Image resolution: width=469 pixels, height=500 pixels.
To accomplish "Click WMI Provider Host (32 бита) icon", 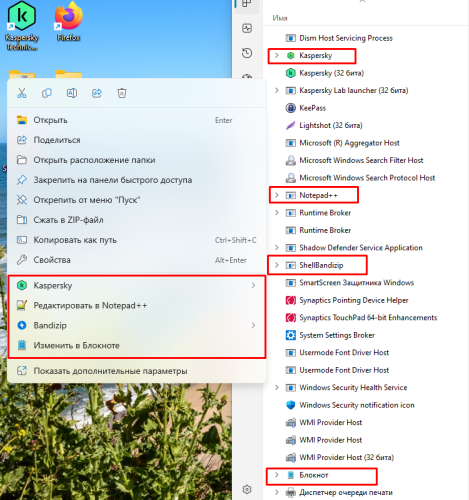I will click(x=291, y=457).
